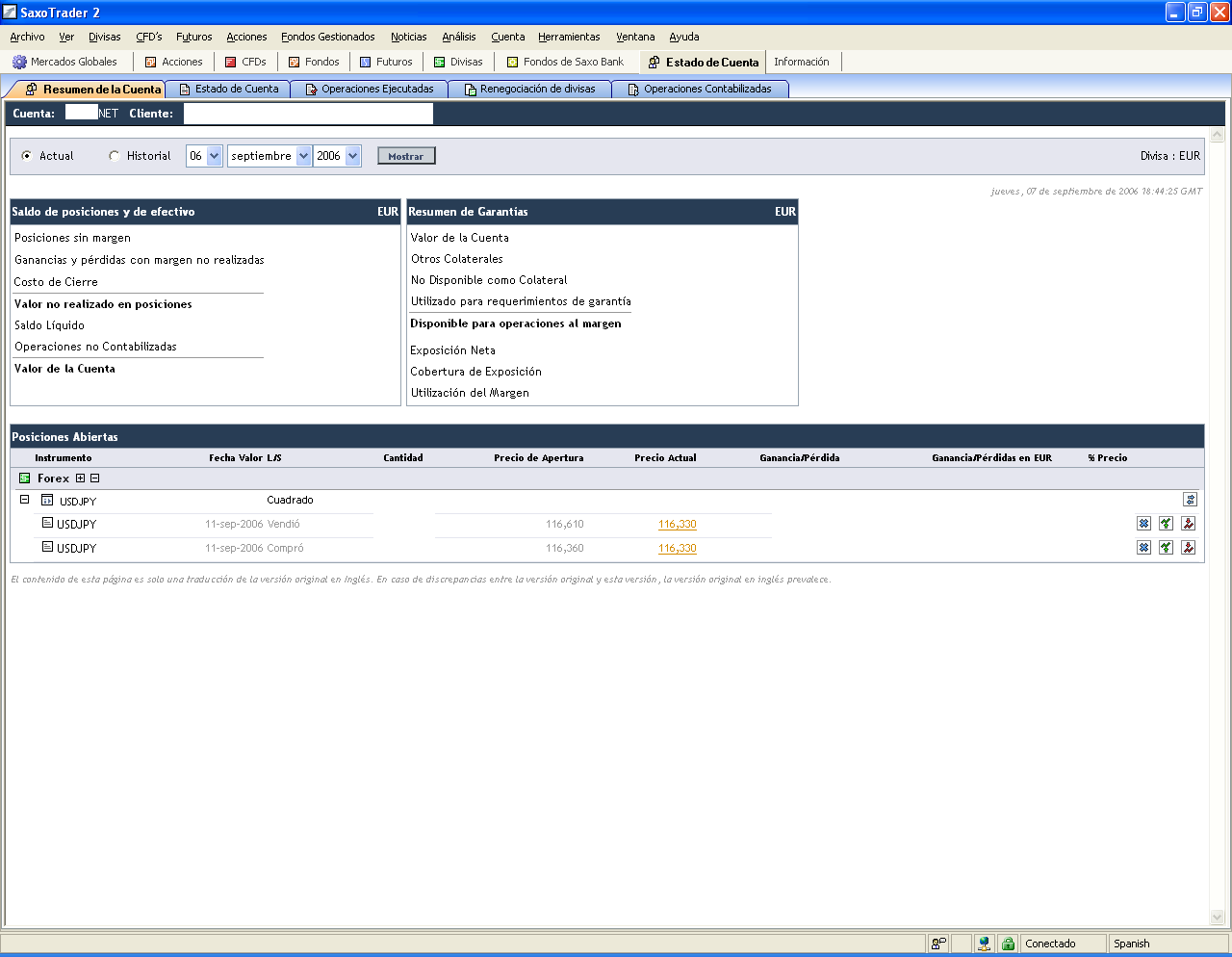Open the Mercados Globales toolbar view
Screen dimensions: 1232x957
pyautogui.click(x=64, y=62)
